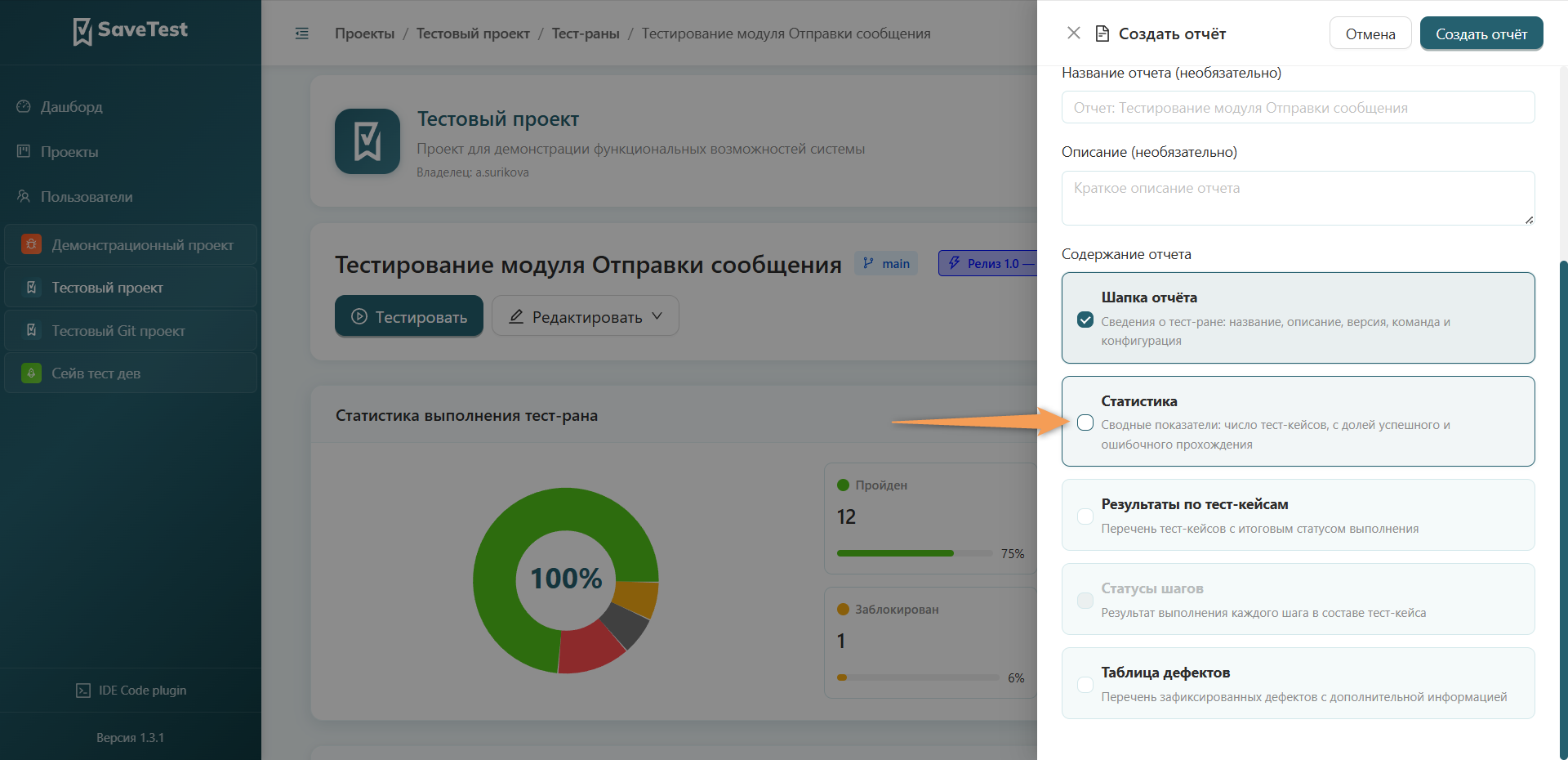Click the main branch tag

tap(886, 263)
